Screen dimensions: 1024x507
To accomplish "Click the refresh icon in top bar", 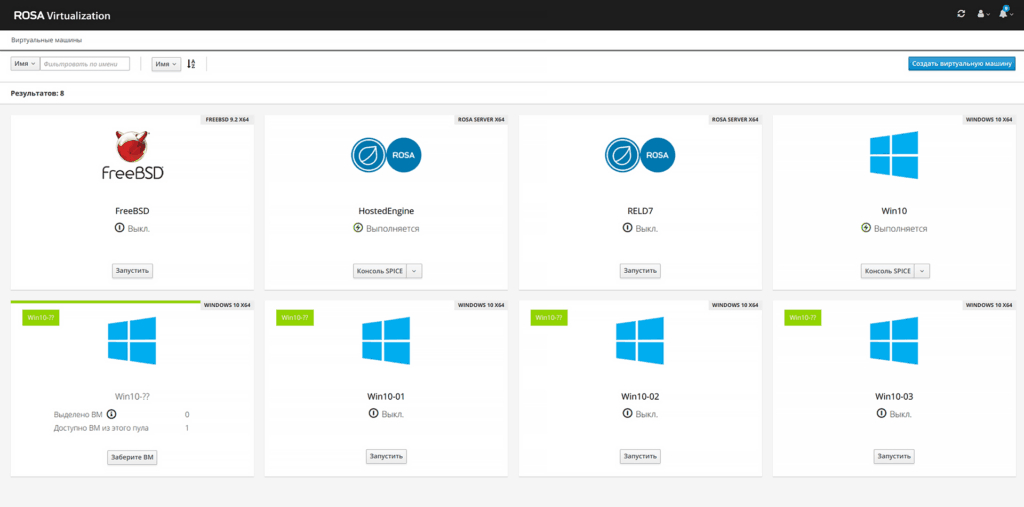I will click(961, 14).
